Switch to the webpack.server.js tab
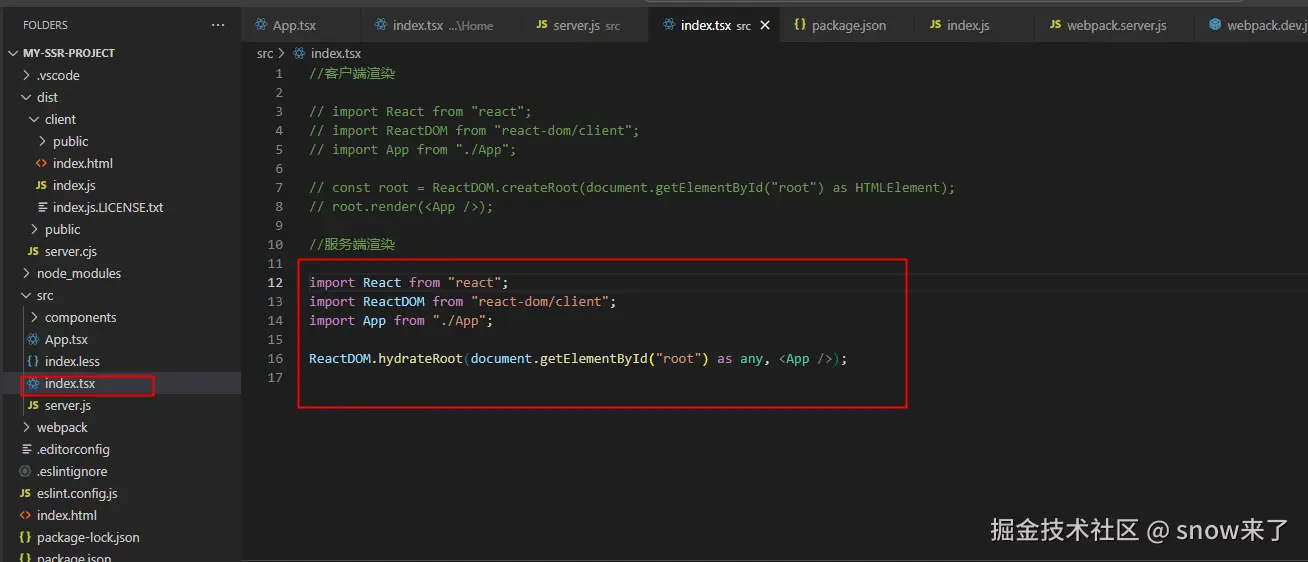Viewport: 1308px width, 562px height. click(1116, 25)
